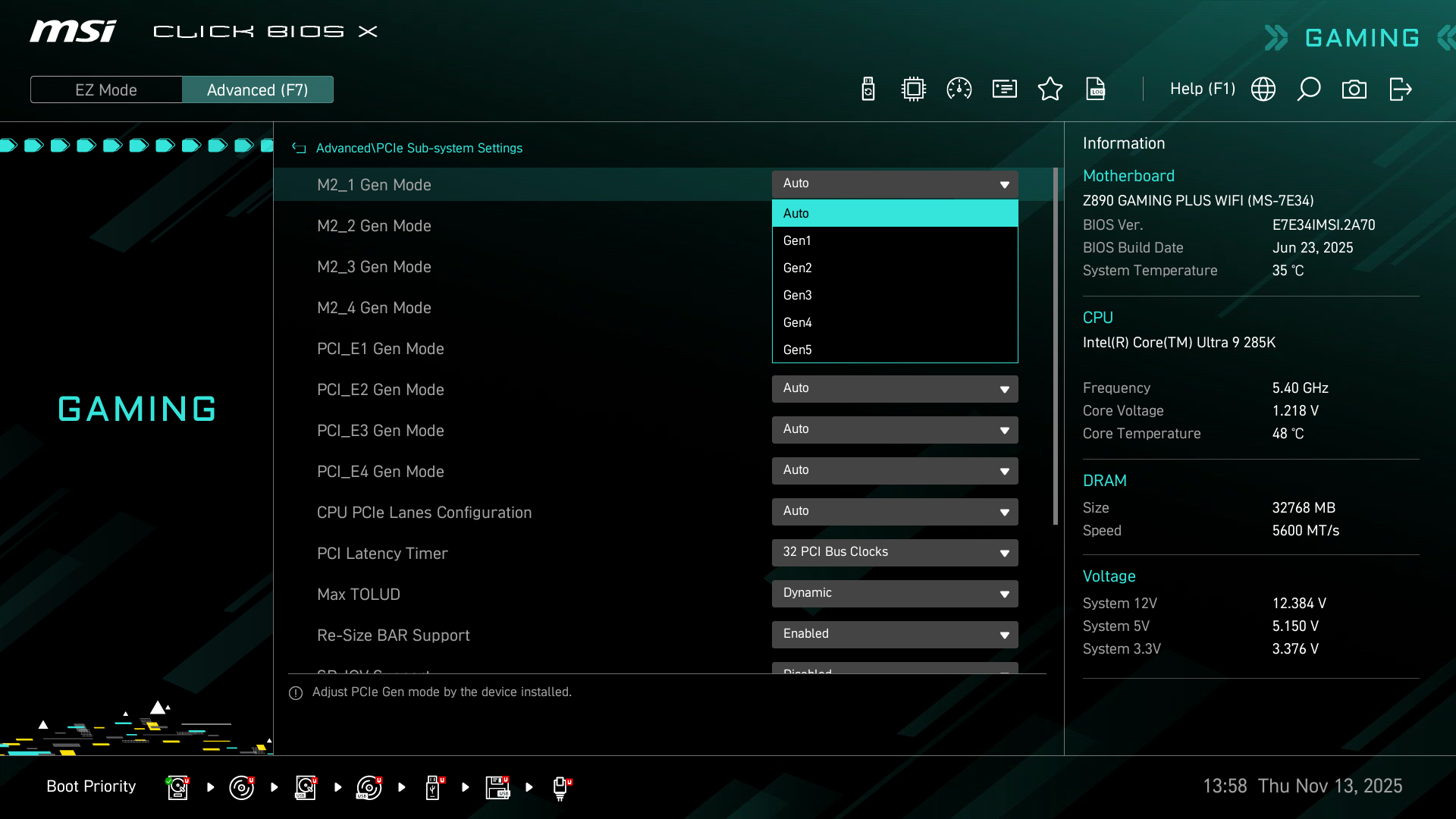Open the search magnifier icon
This screenshot has width=1456, height=819.
pos(1309,89)
